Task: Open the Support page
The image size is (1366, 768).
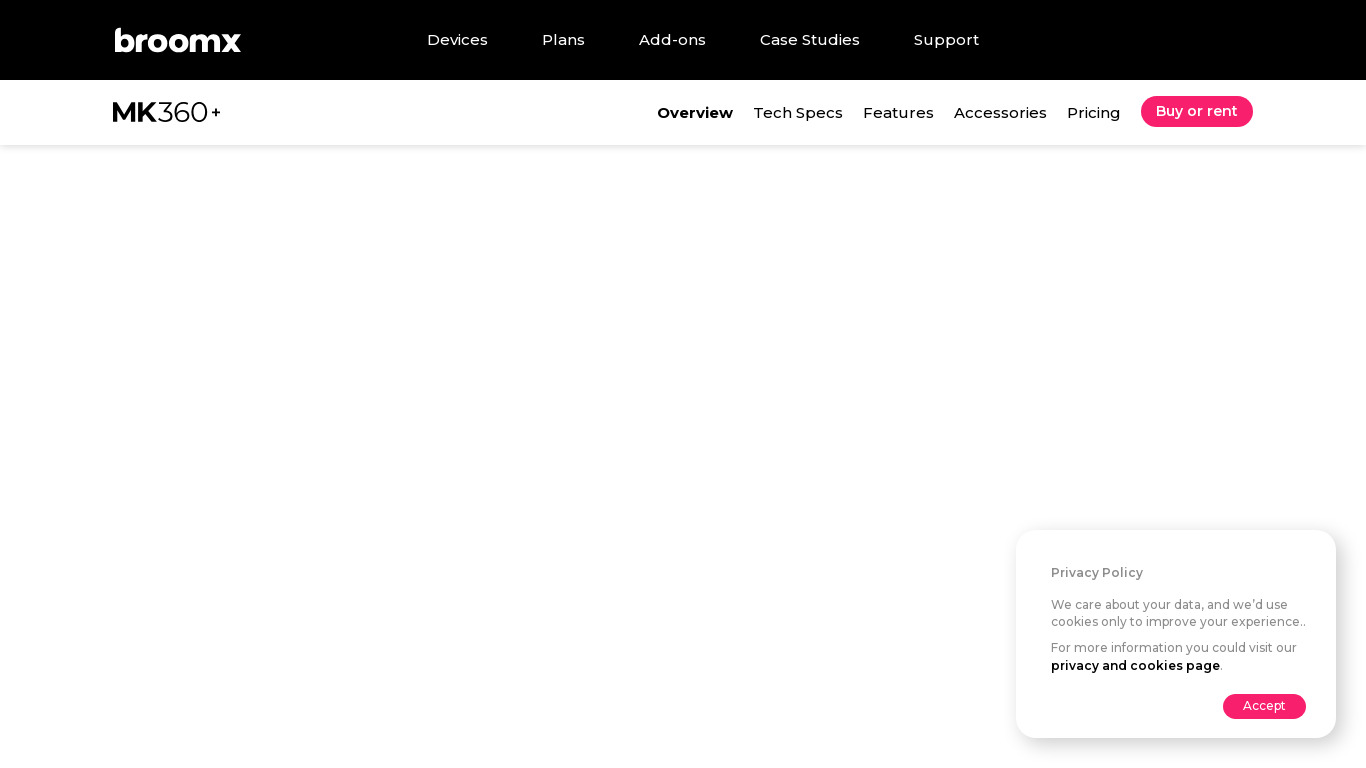Action: pos(946,40)
